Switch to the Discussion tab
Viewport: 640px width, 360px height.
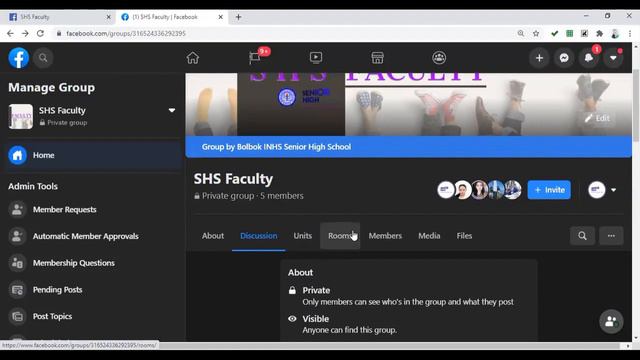pyautogui.click(x=259, y=236)
